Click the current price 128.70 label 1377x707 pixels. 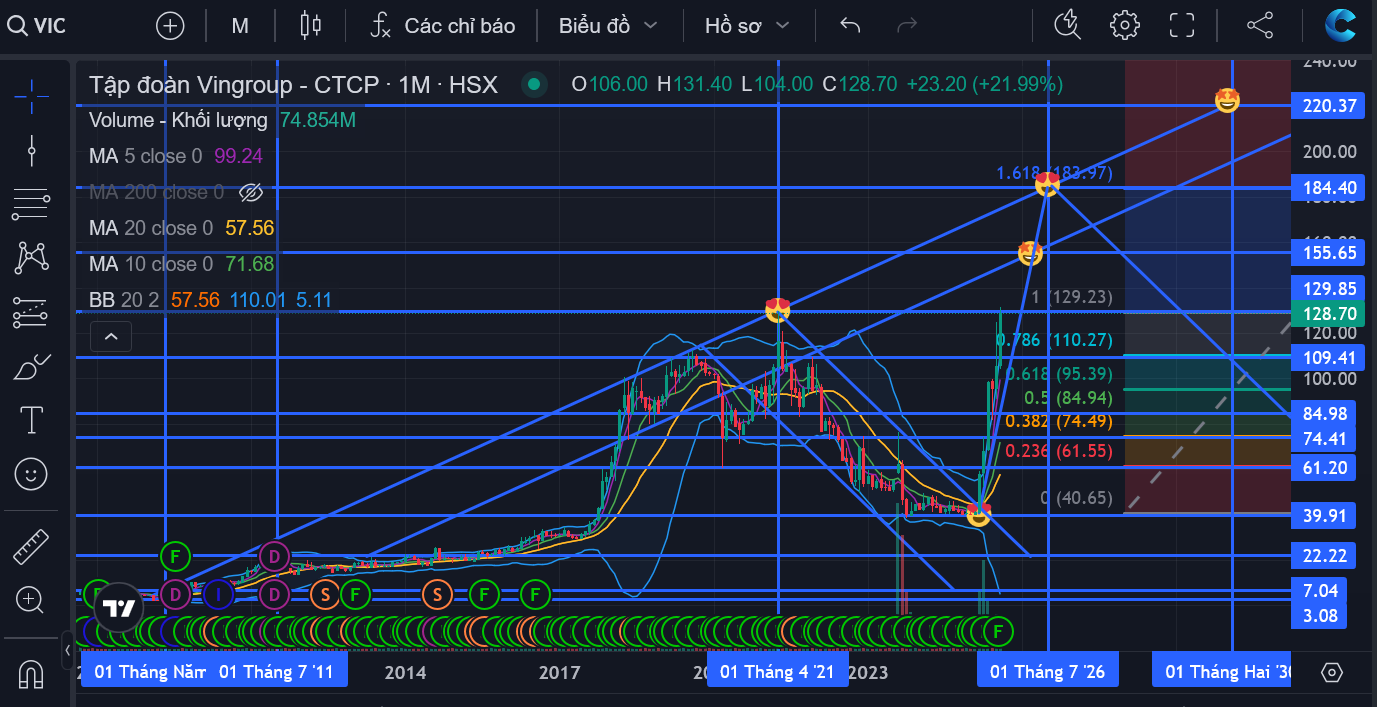click(1327, 313)
